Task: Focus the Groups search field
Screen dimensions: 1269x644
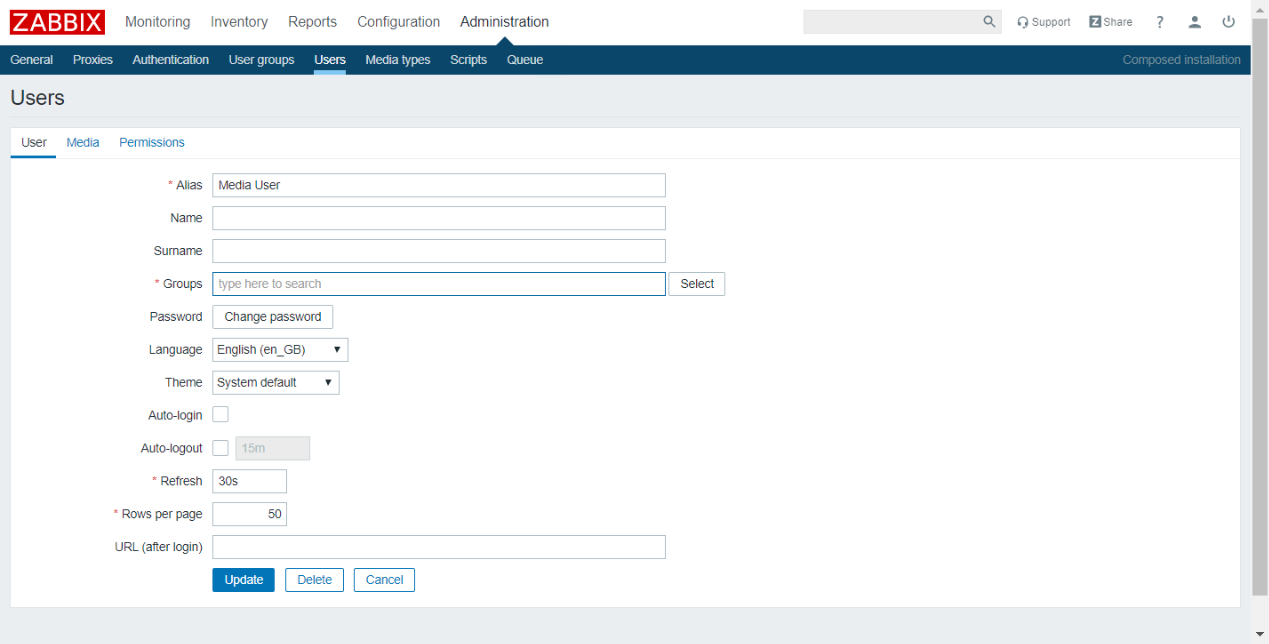Action: coord(438,284)
